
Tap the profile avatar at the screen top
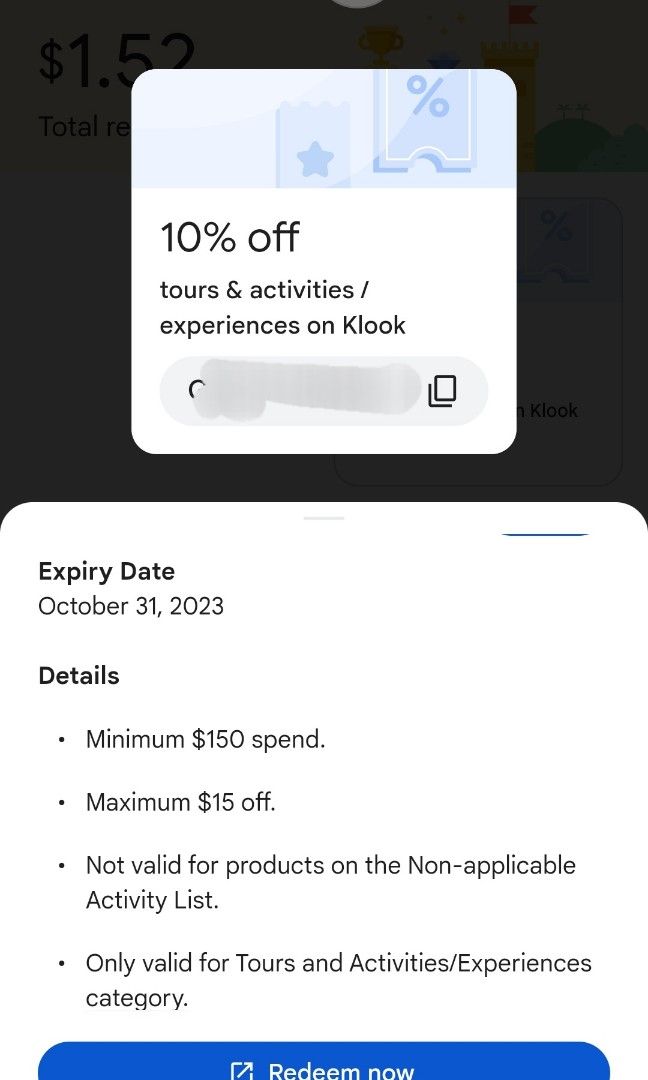click(x=357, y=5)
